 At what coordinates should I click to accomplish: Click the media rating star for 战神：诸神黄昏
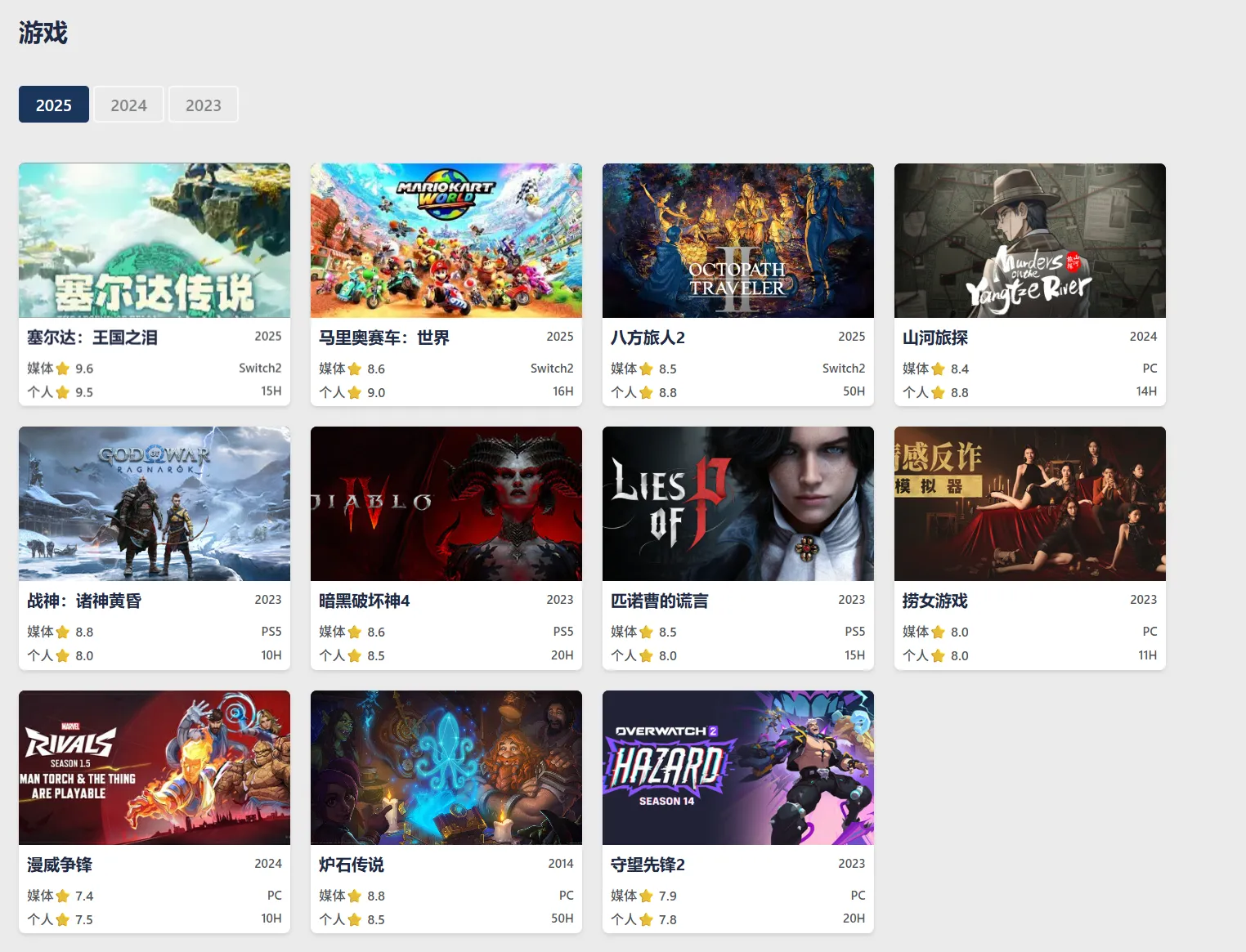(63, 632)
